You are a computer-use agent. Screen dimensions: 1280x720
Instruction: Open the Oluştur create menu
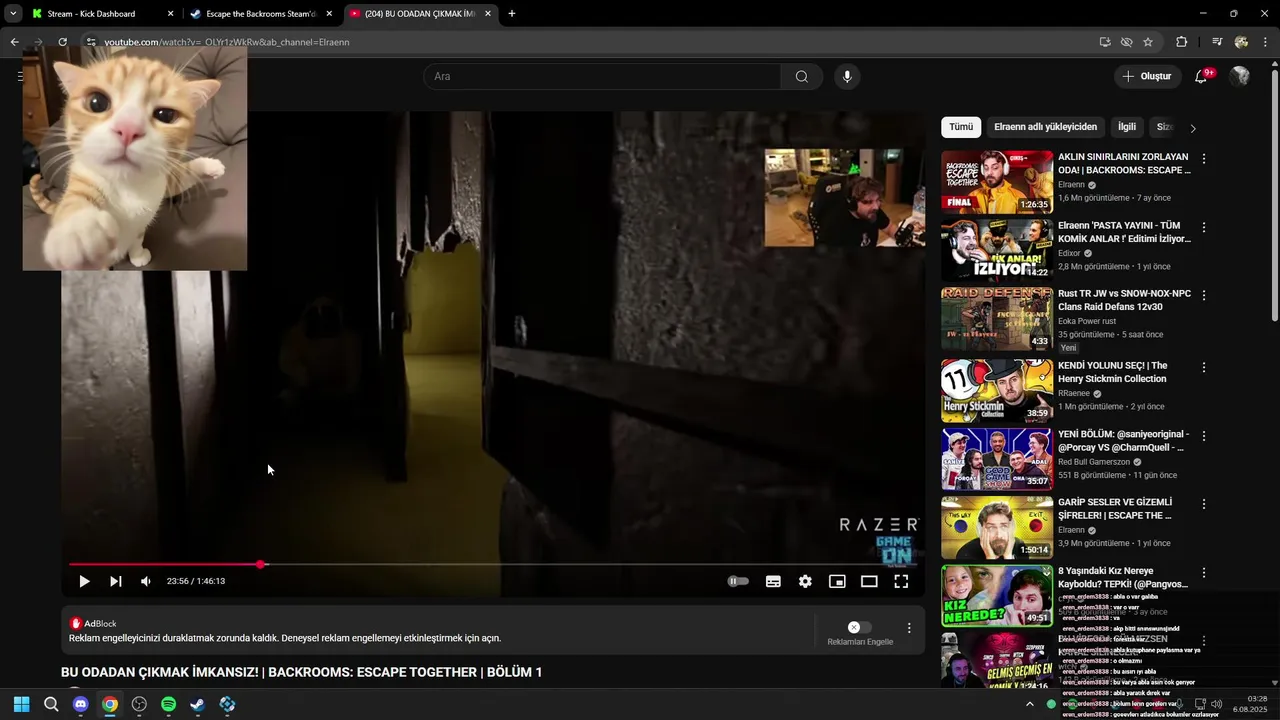click(1147, 77)
